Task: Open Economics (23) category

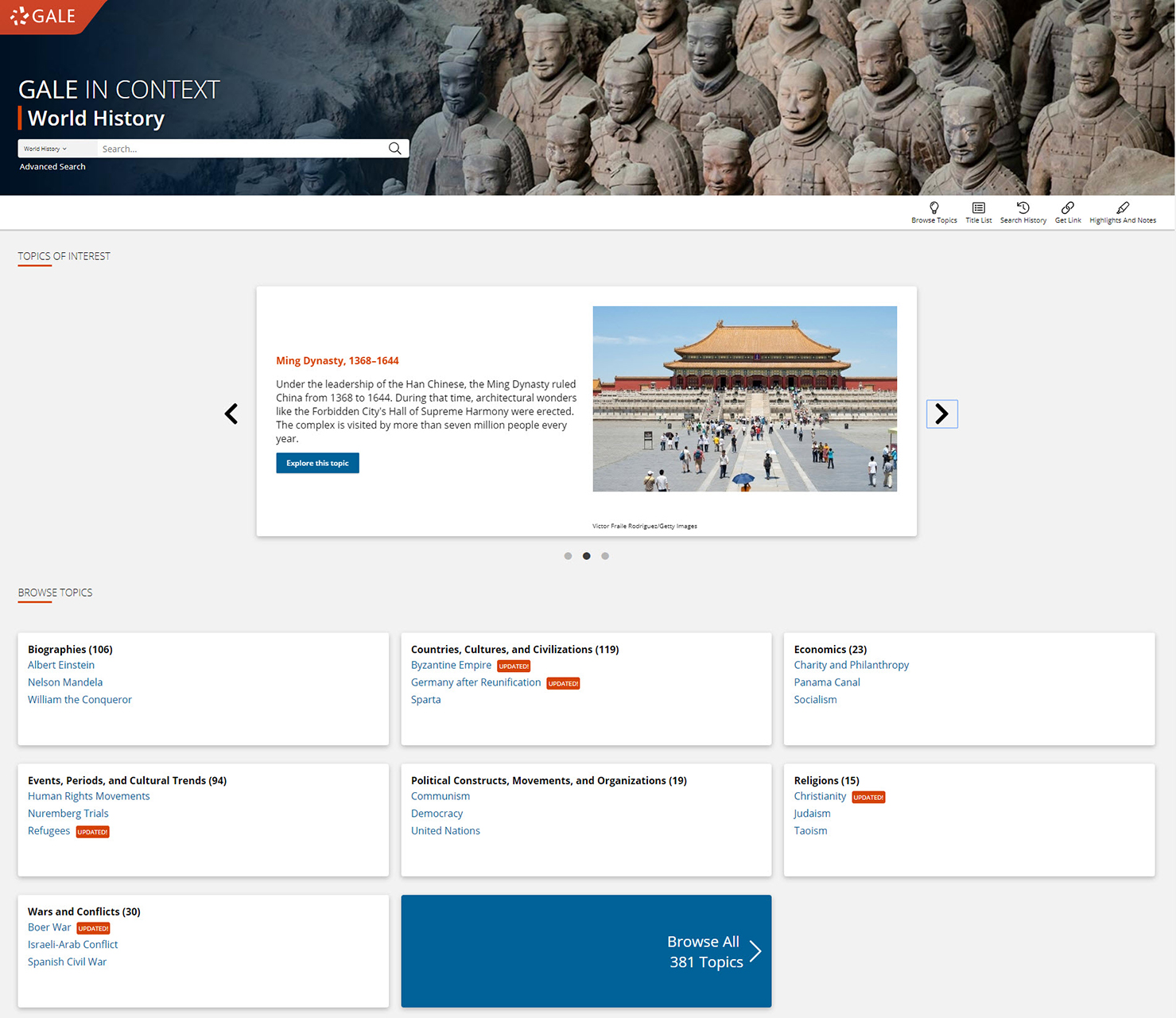Action: 830,649
